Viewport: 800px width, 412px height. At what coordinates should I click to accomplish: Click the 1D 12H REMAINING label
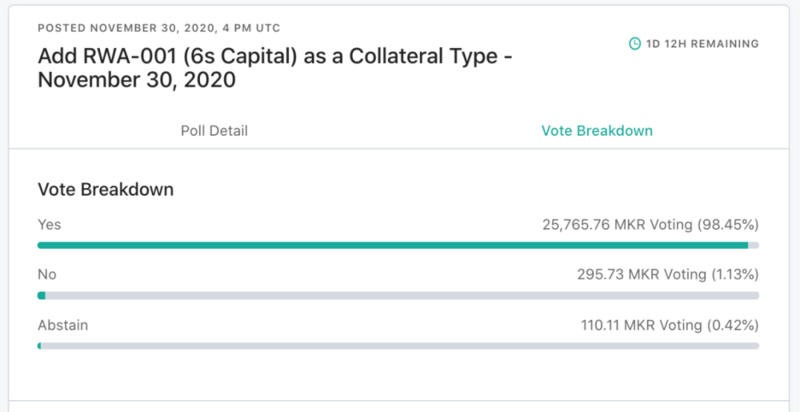(x=703, y=44)
